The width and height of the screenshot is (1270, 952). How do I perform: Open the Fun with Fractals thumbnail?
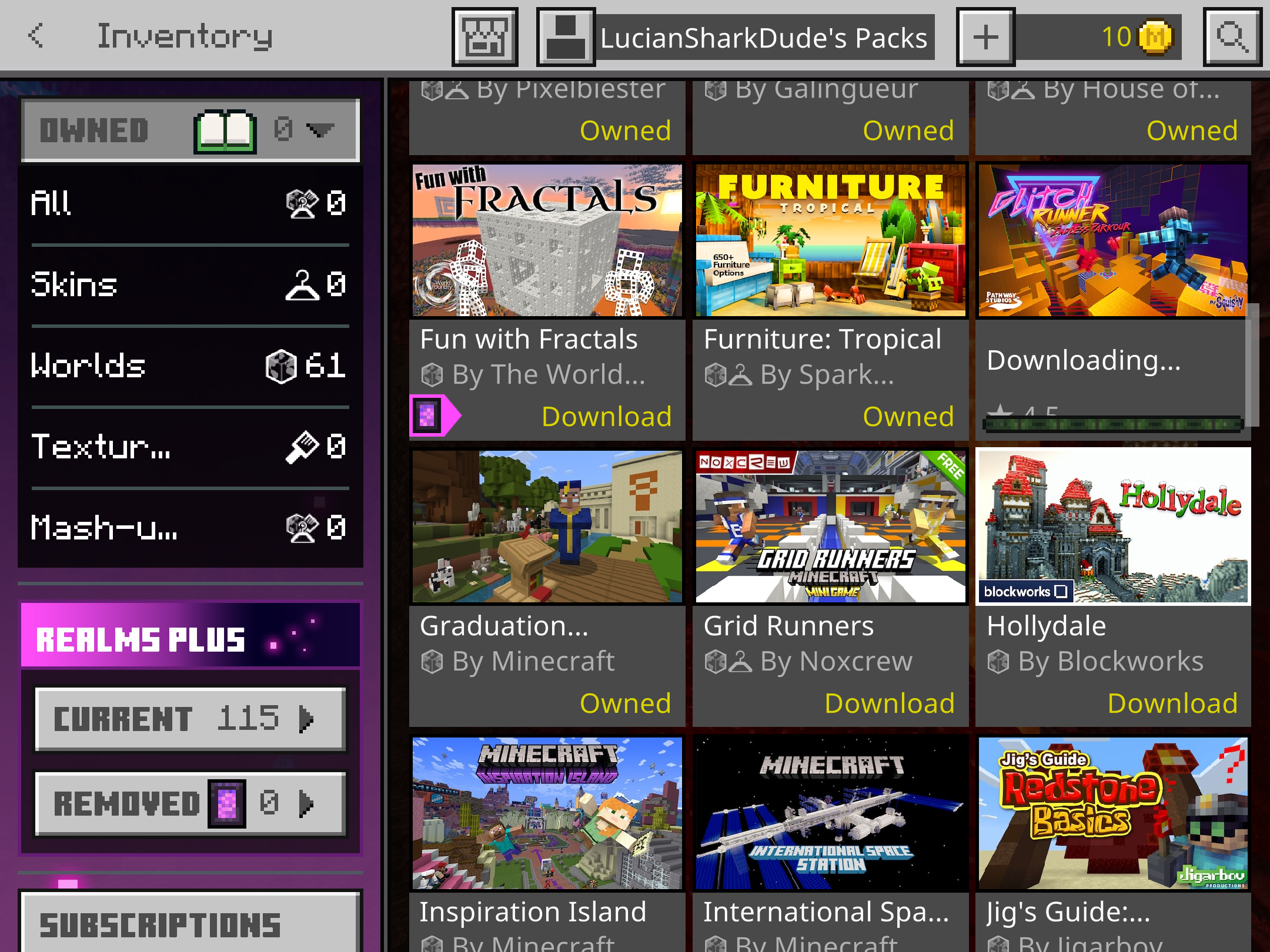tap(547, 240)
